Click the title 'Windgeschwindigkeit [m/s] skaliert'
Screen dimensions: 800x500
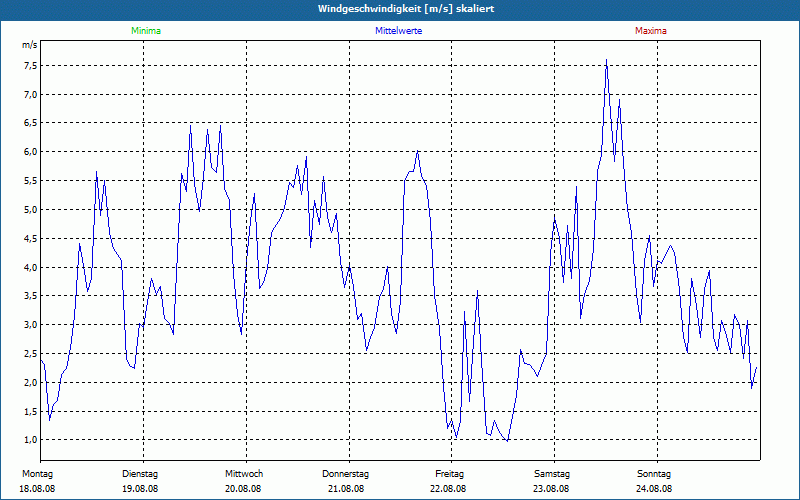tap(406, 9)
